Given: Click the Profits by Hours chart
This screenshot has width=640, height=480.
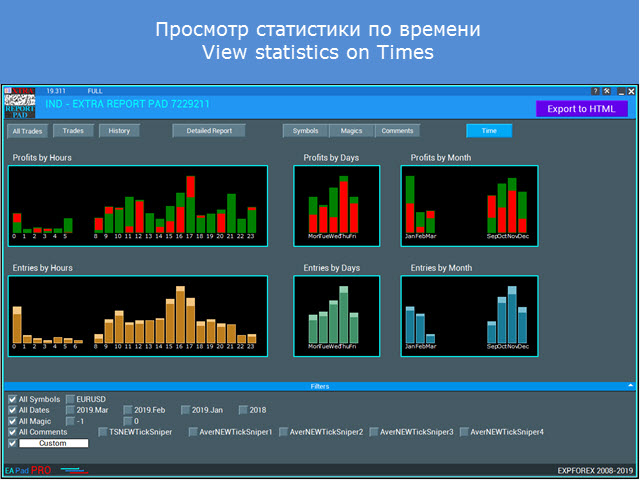Looking at the screenshot, I should tap(138, 206).
